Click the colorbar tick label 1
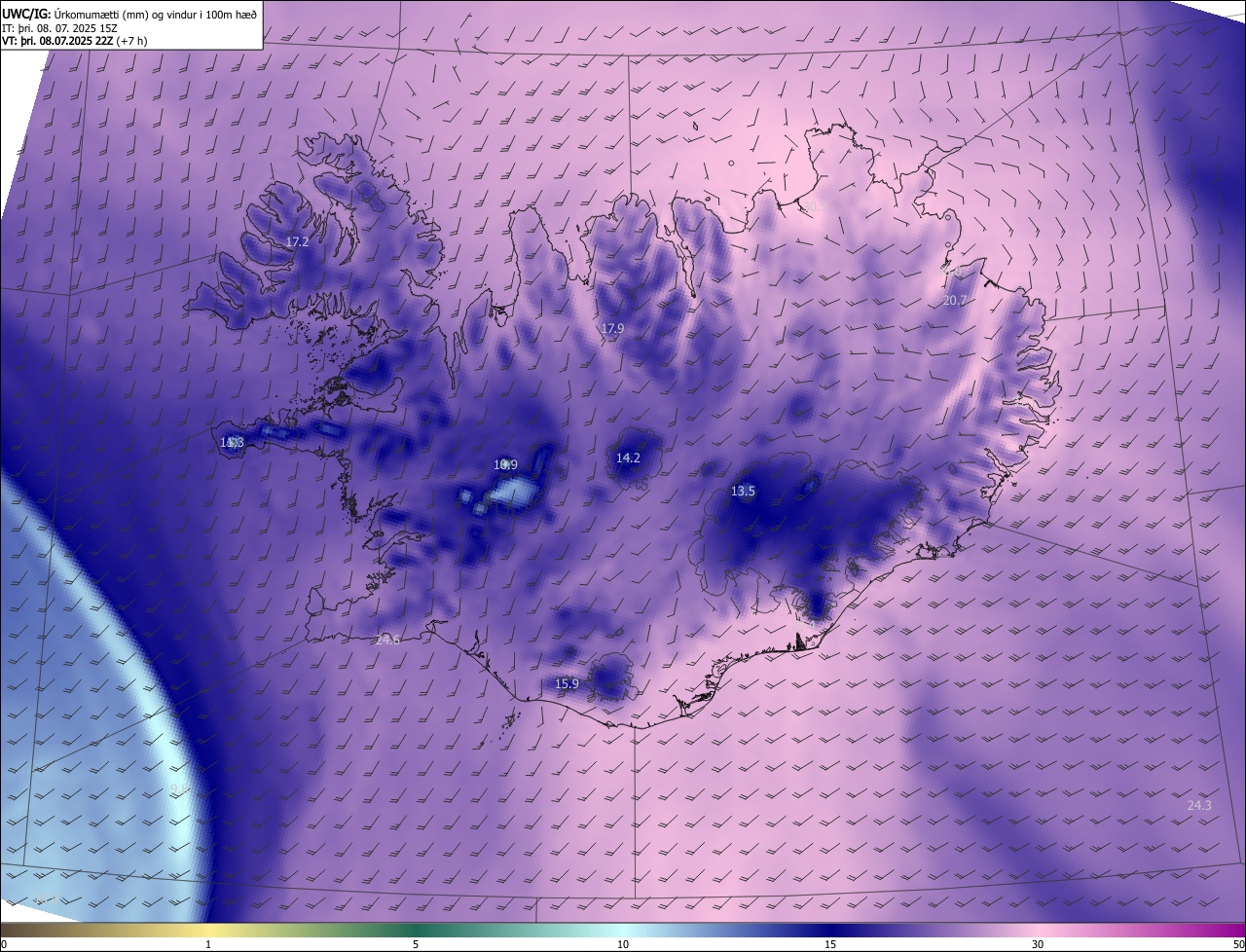1246x952 pixels. [x=208, y=945]
